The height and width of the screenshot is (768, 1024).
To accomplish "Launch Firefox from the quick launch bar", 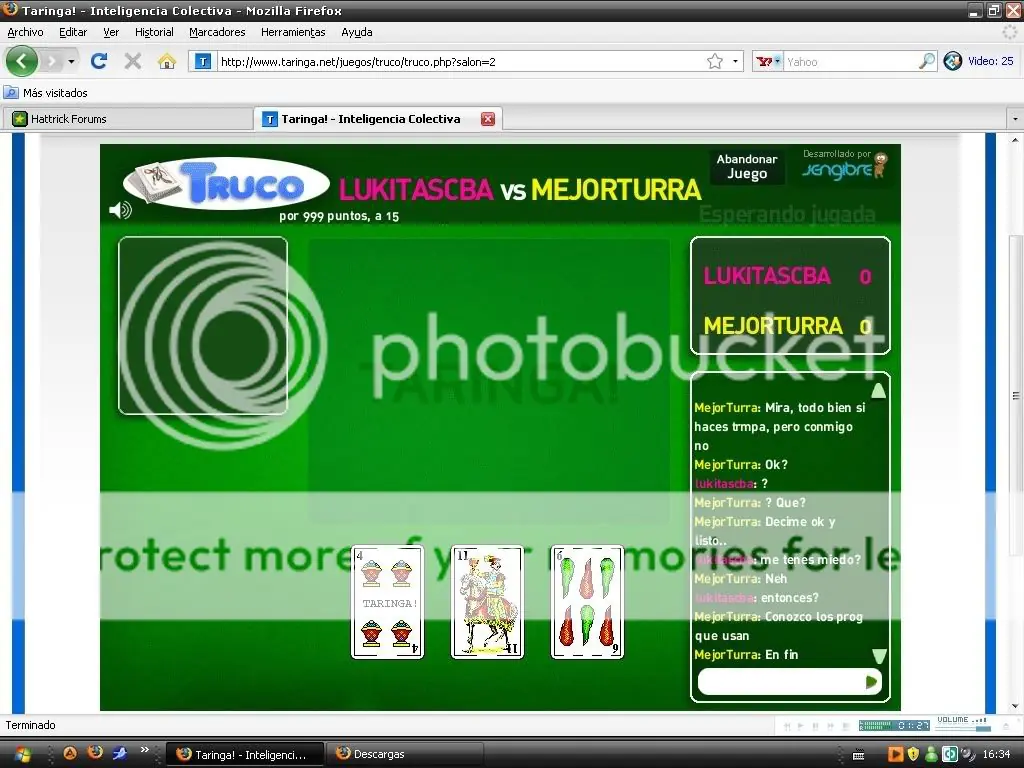I will (x=95, y=753).
